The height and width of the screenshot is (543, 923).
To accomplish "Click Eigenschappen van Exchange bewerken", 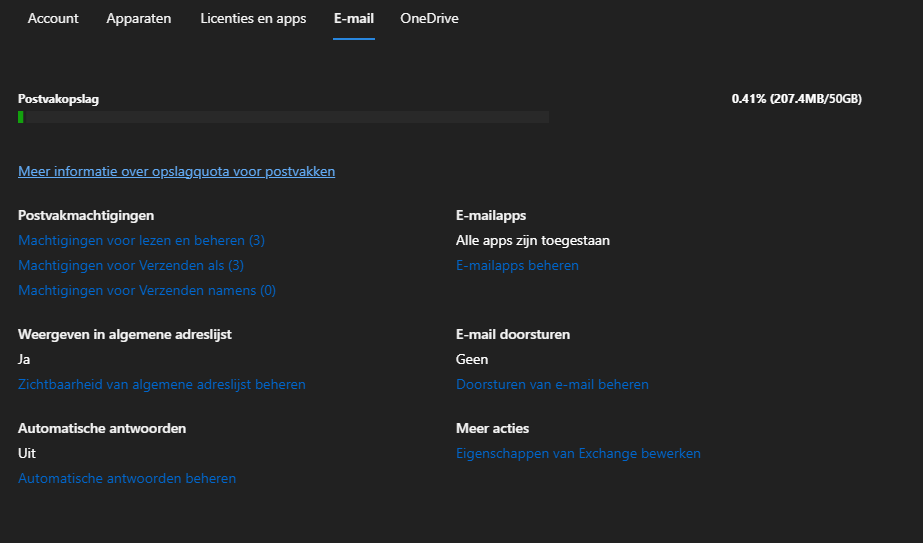I will click(579, 453).
